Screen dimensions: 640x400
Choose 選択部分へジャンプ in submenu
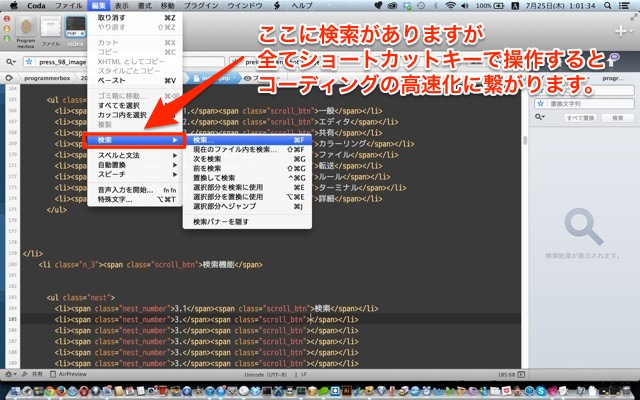point(247,206)
